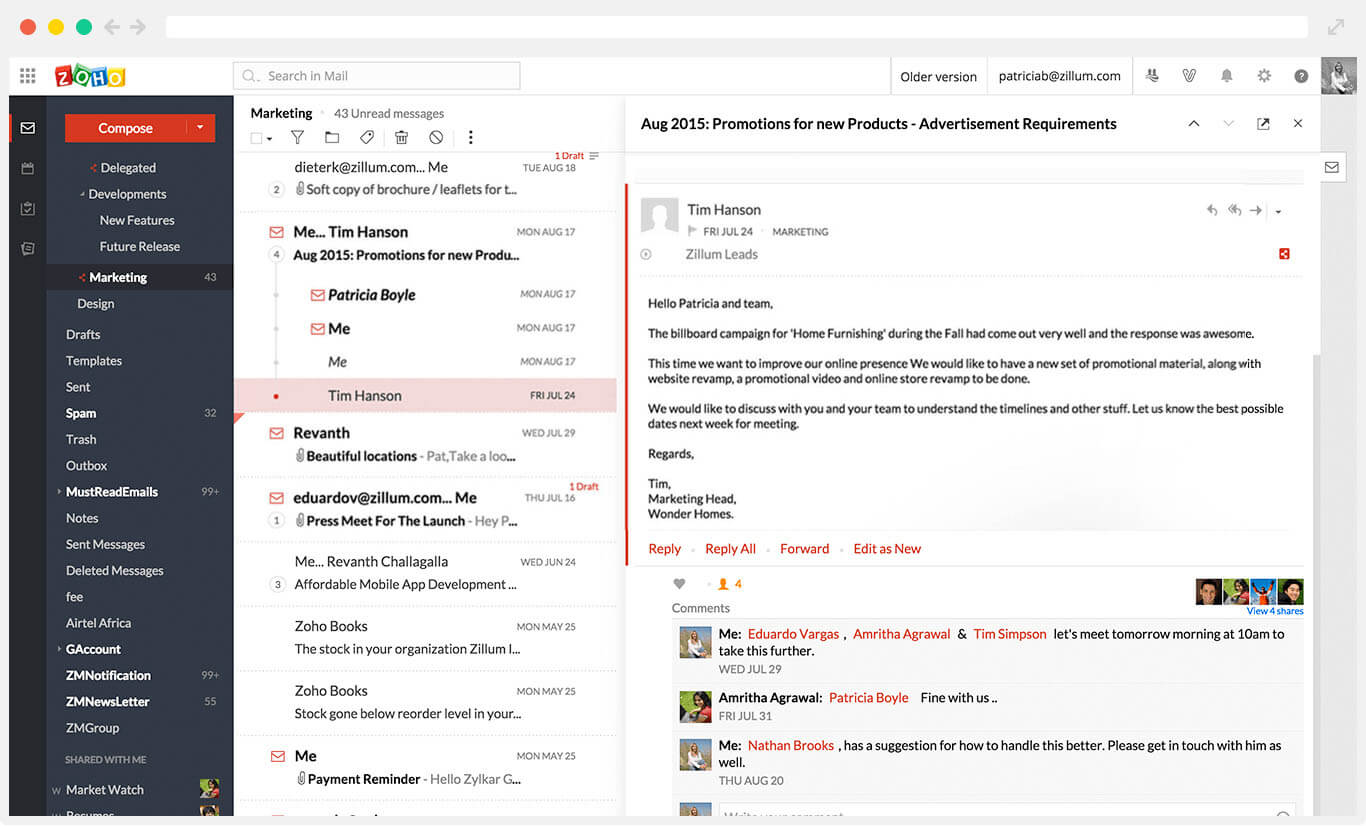Open the more actions three-dot menu
Screen dimensions: 1366x826
coord(470,137)
